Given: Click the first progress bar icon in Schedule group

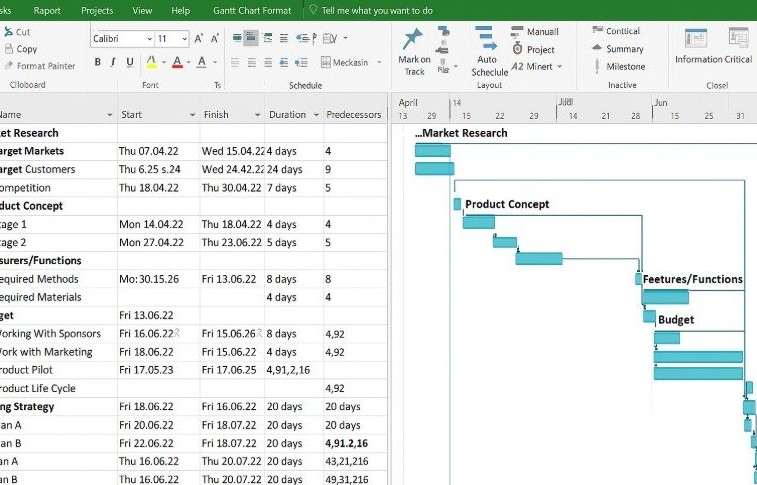Looking at the screenshot, I should 237,38.
